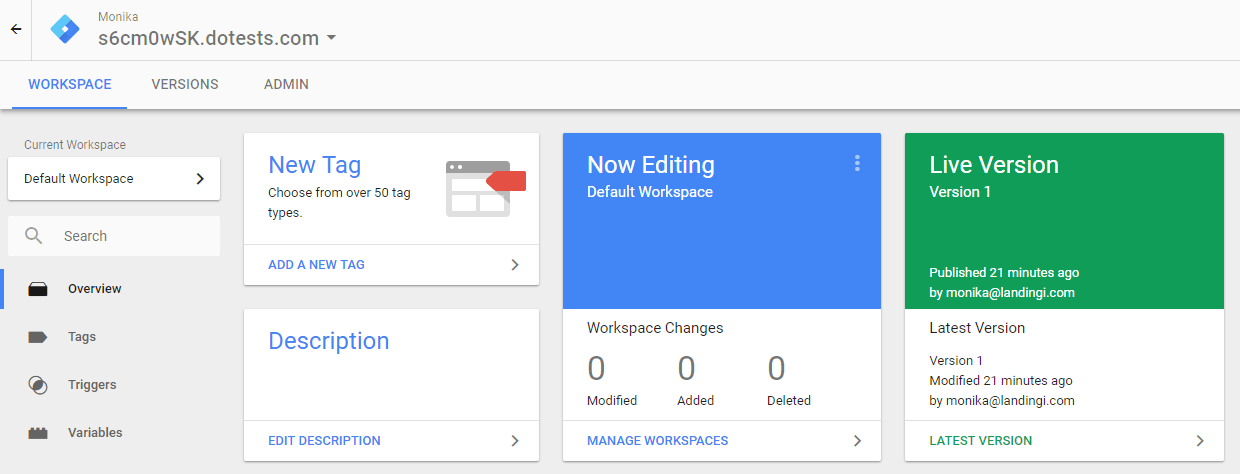Click Modified 21 minutes ago text
Viewport: 1240px width, 474px height.
[x=1001, y=380]
